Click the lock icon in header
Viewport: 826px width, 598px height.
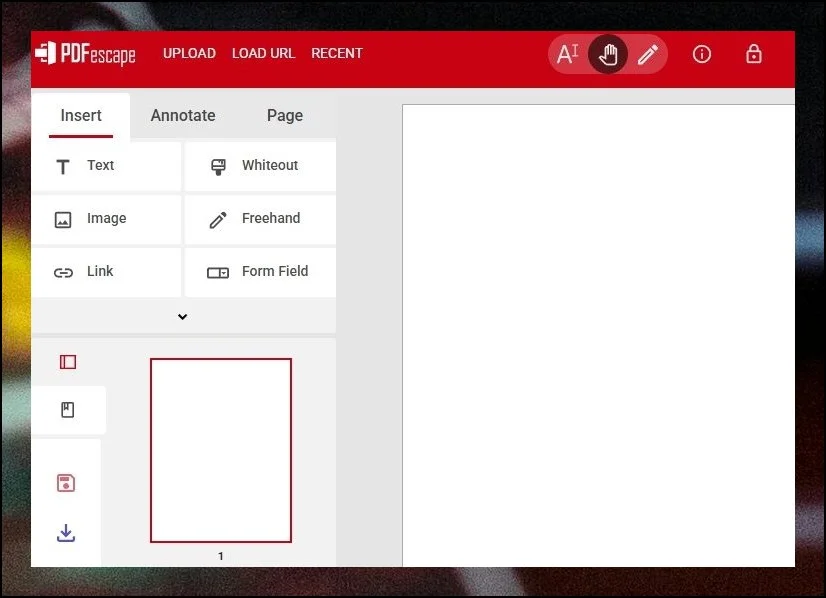(754, 54)
